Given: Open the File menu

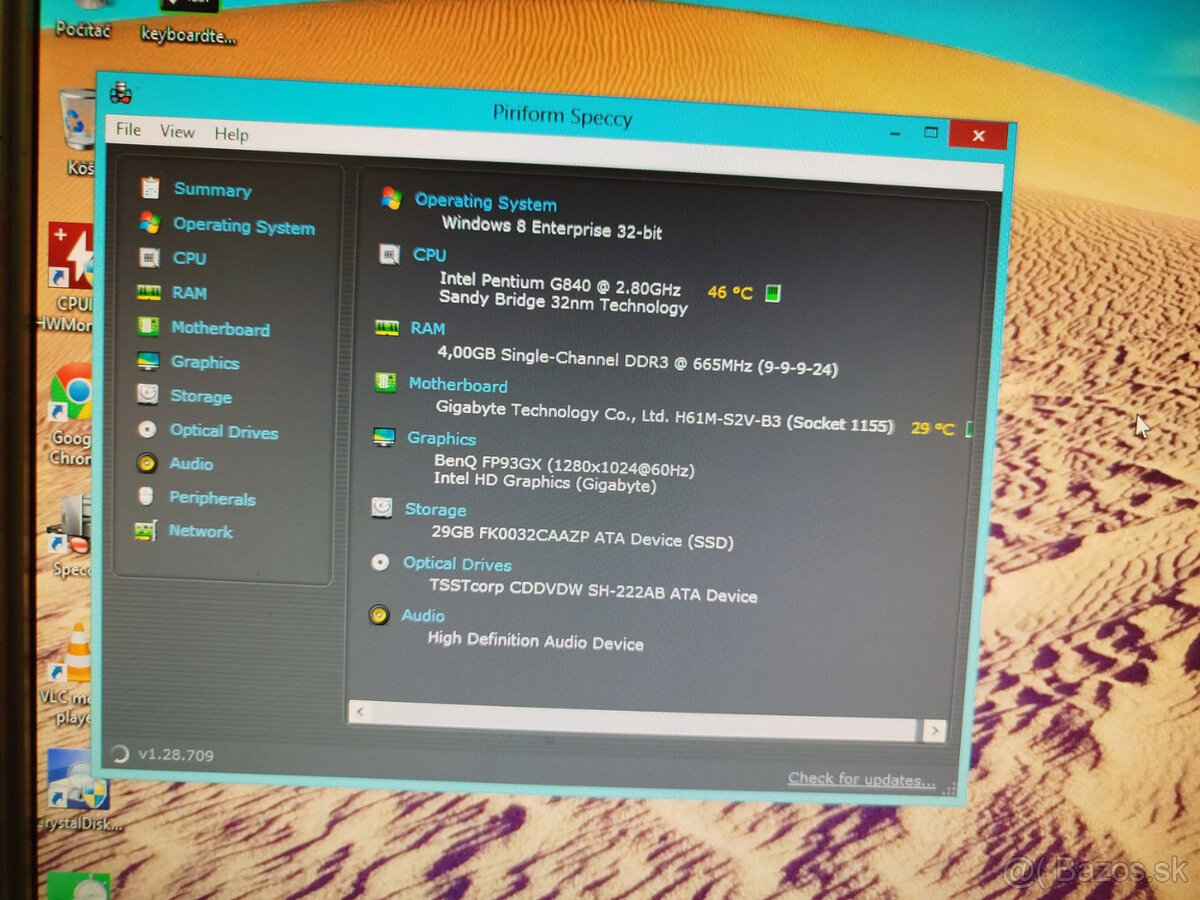Looking at the screenshot, I should coord(128,129).
